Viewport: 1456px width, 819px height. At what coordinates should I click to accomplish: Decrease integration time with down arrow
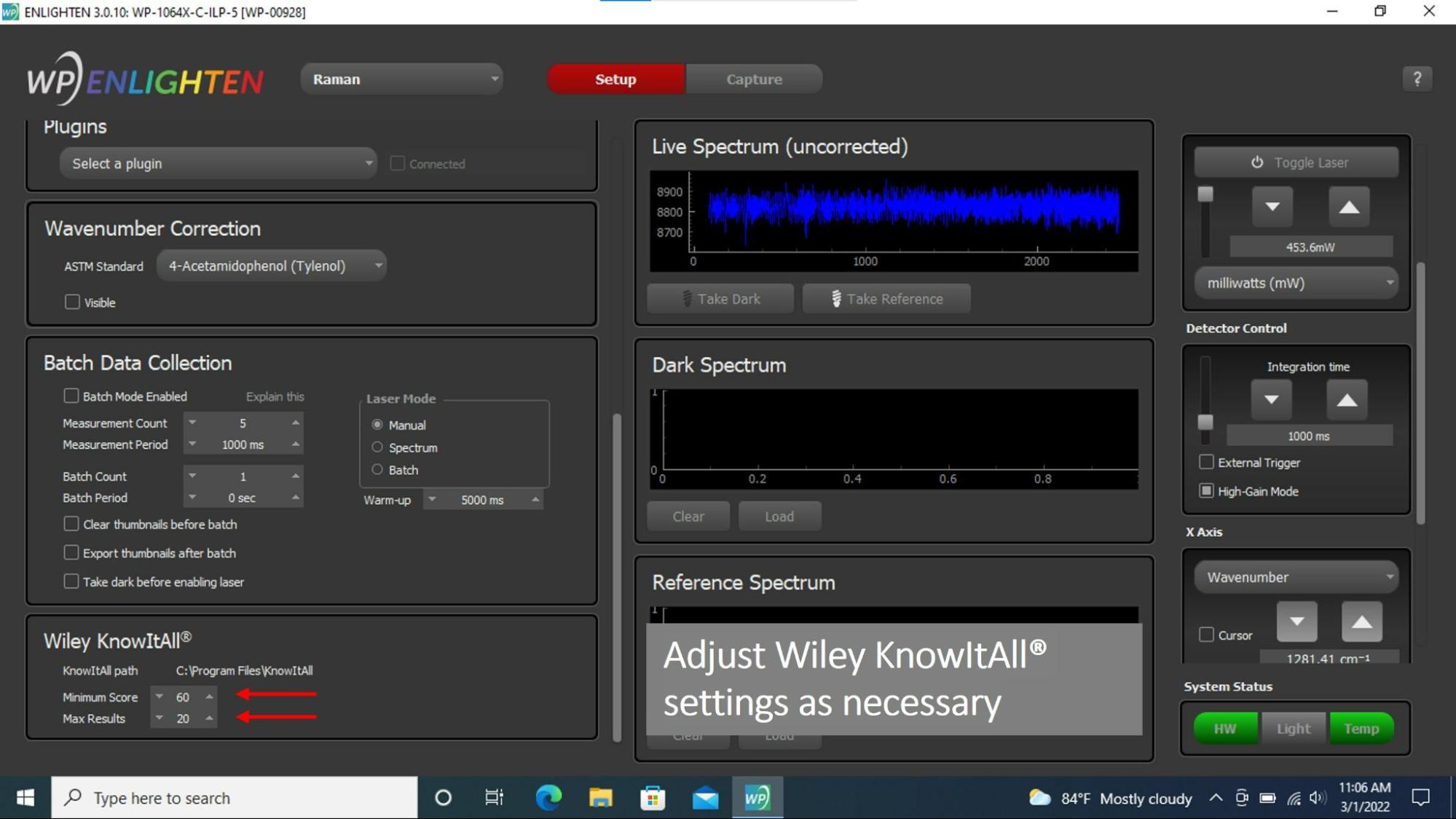(1271, 399)
